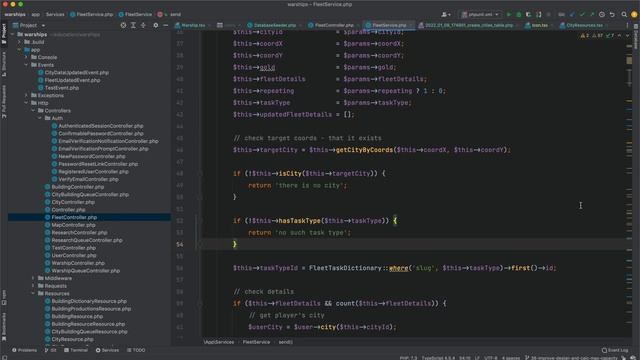Screen dimensions: 640x360
Task: Expand the Console folder
Action: click(26, 58)
